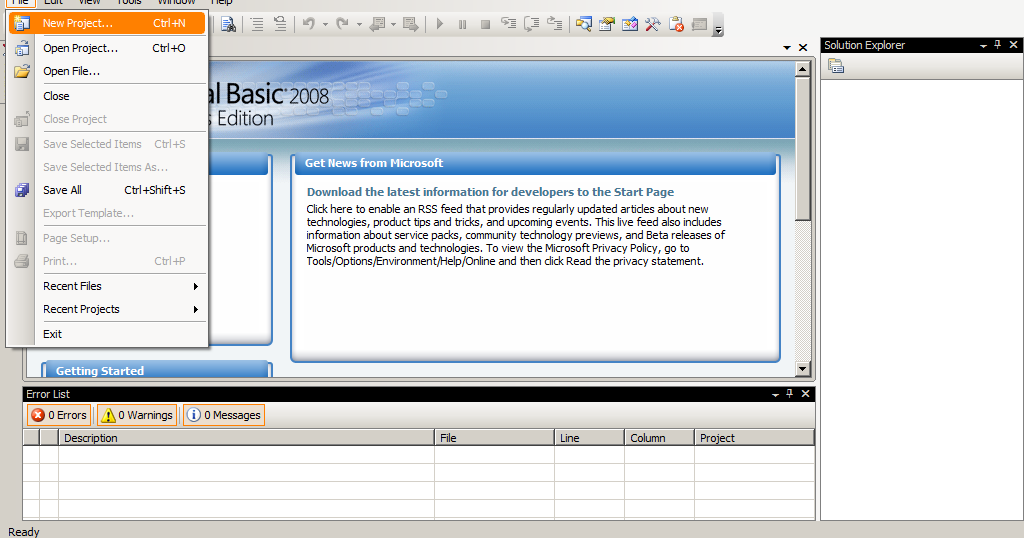The height and width of the screenshot is (538, 1024).
Task: Sort Error List by Column header
Action: 660,438
